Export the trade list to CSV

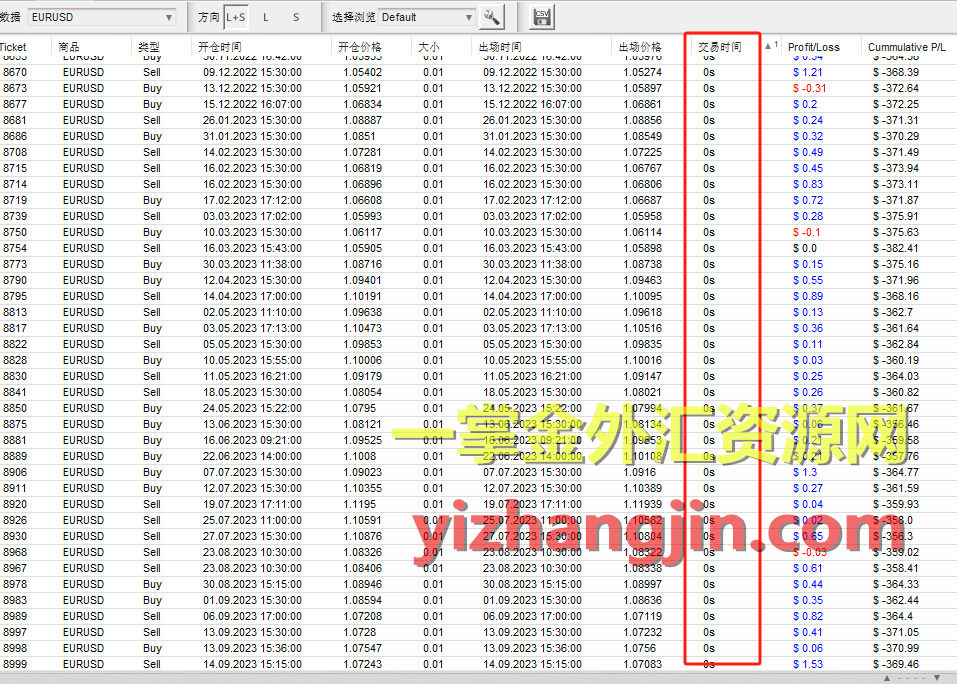pyautogui.click(x=541, y=17)
